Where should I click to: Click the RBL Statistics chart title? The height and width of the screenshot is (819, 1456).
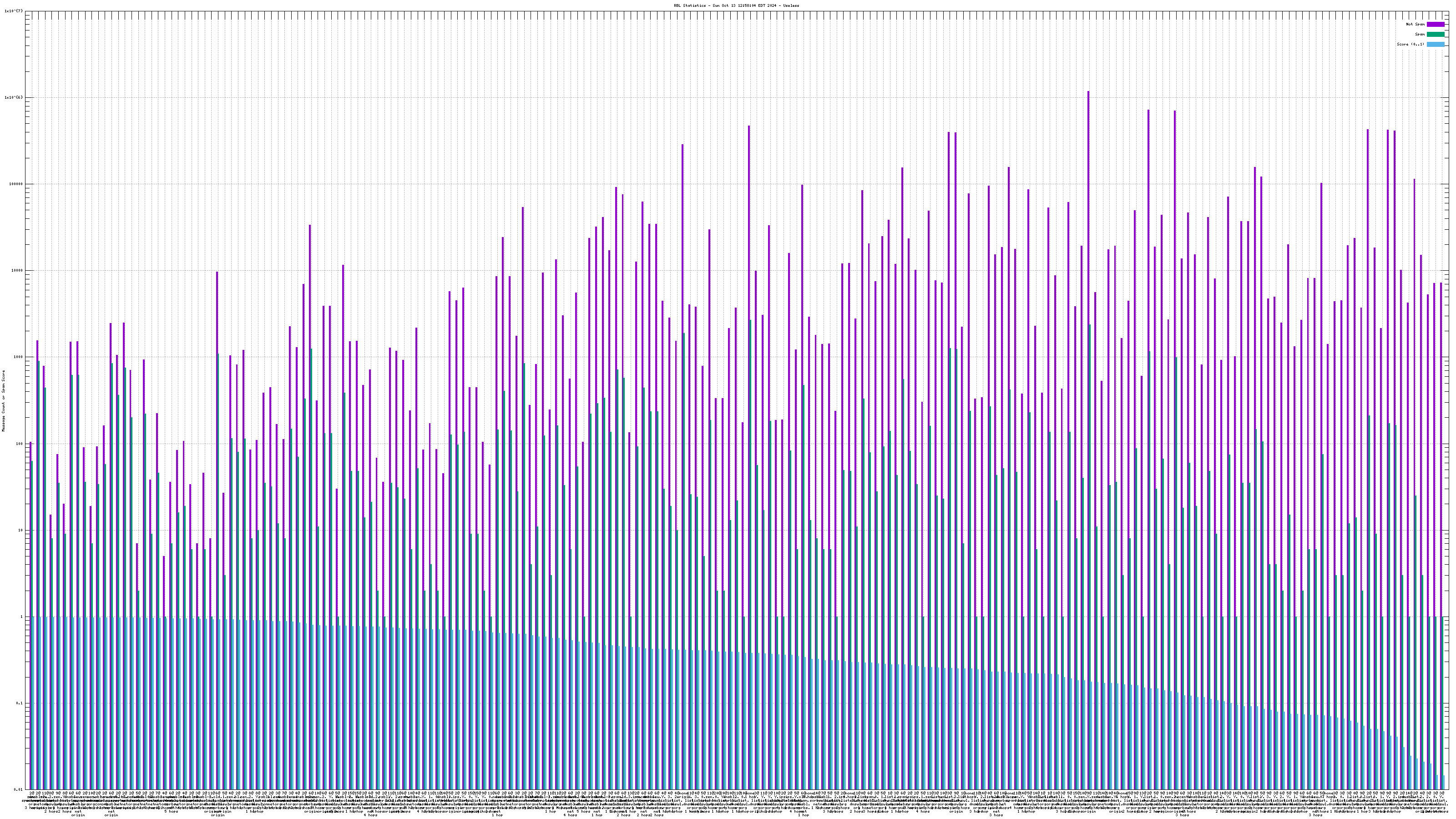728,5
